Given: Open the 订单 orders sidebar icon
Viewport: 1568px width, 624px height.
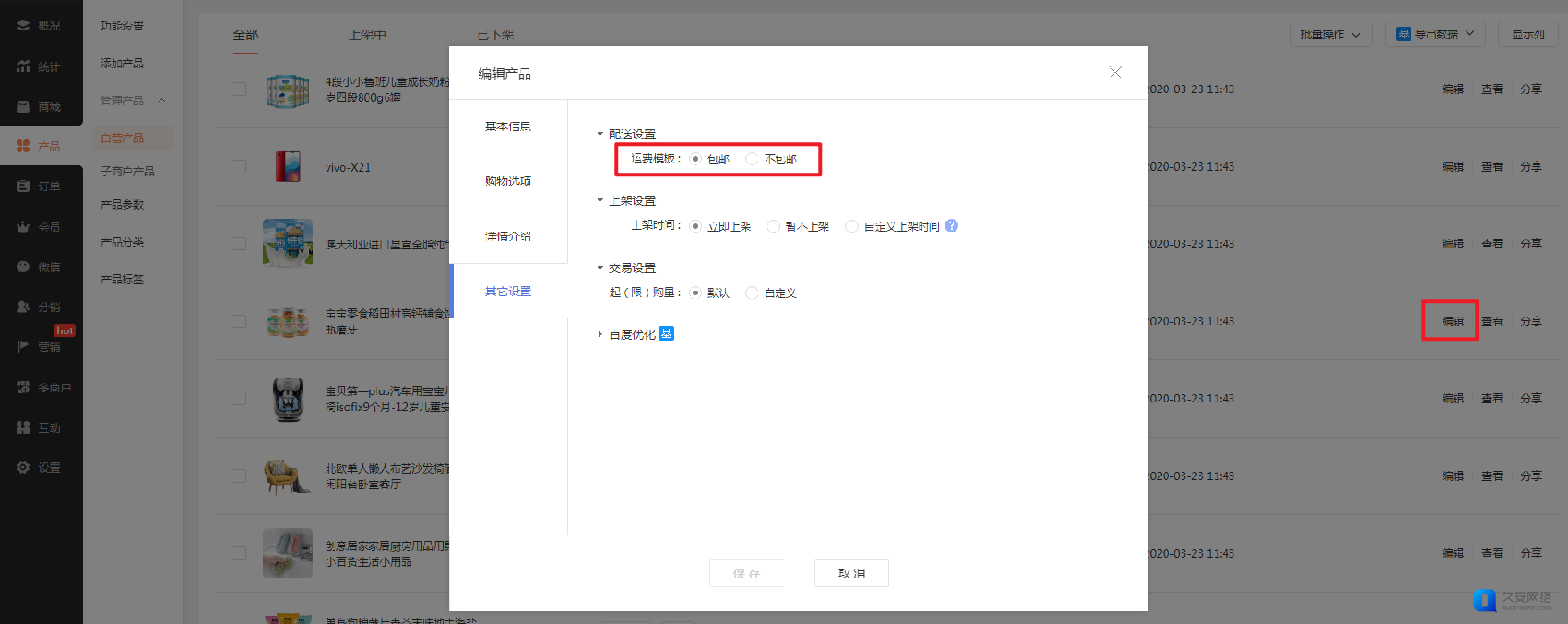Looking at the screenshot, I should pyautogui.click(x=23, y=186).
